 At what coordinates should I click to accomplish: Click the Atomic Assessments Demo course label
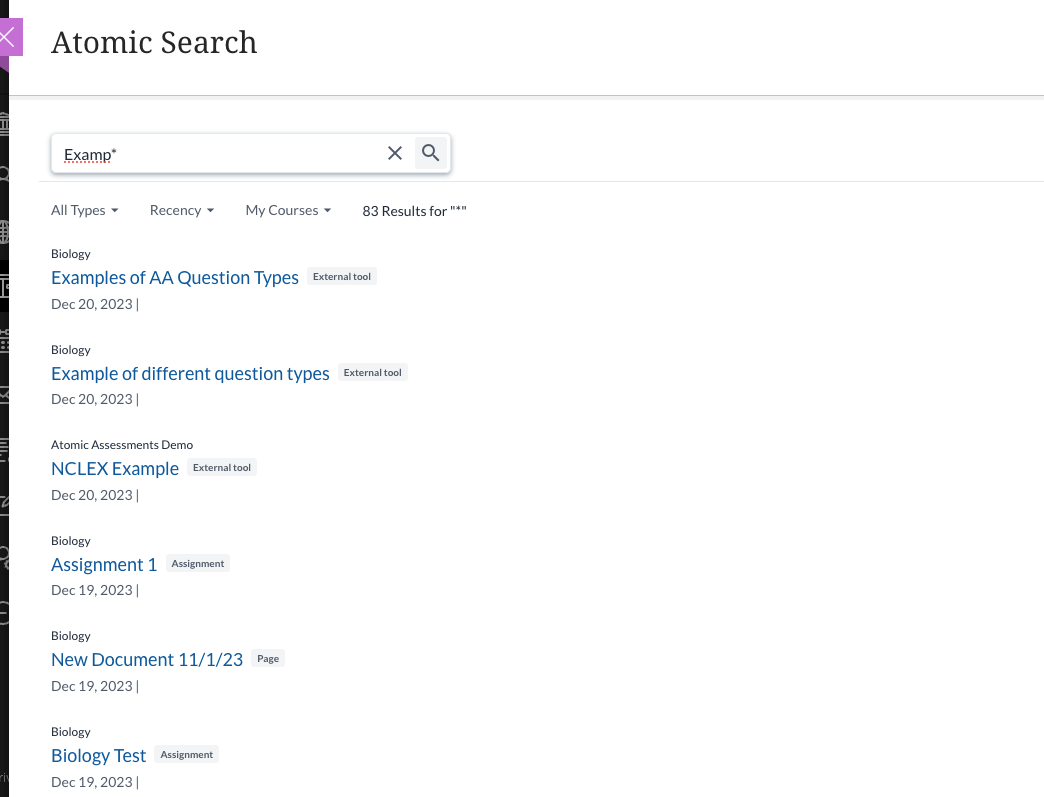122,445
